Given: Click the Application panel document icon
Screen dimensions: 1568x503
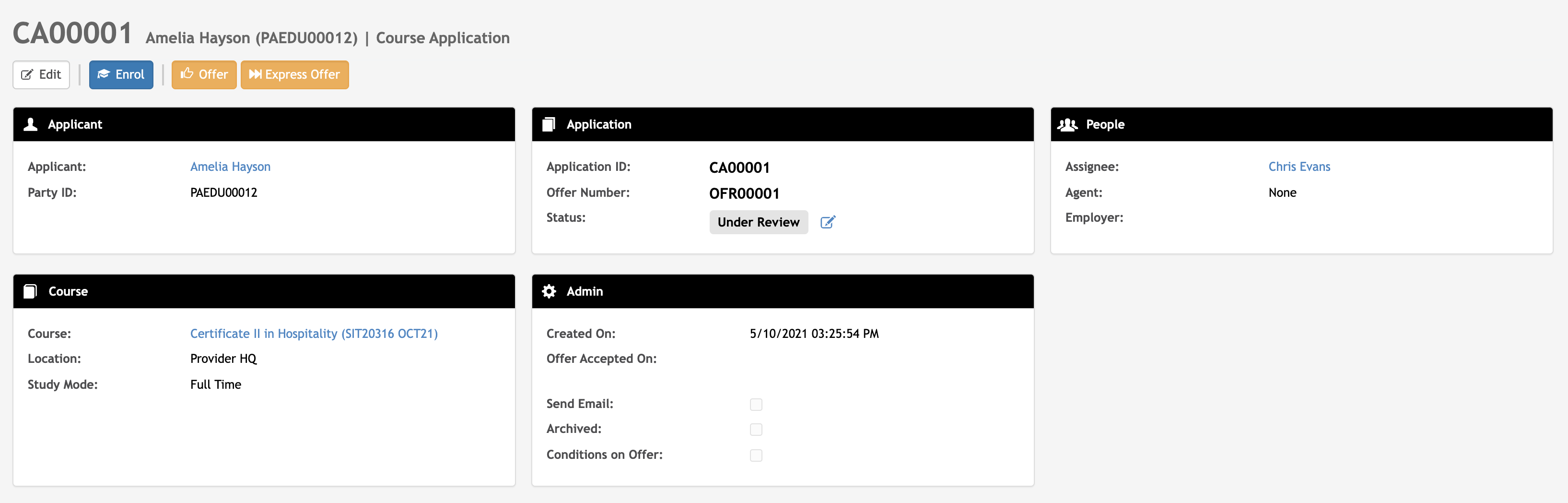Looking at the screenshot, I should click(x=549, y=124).
